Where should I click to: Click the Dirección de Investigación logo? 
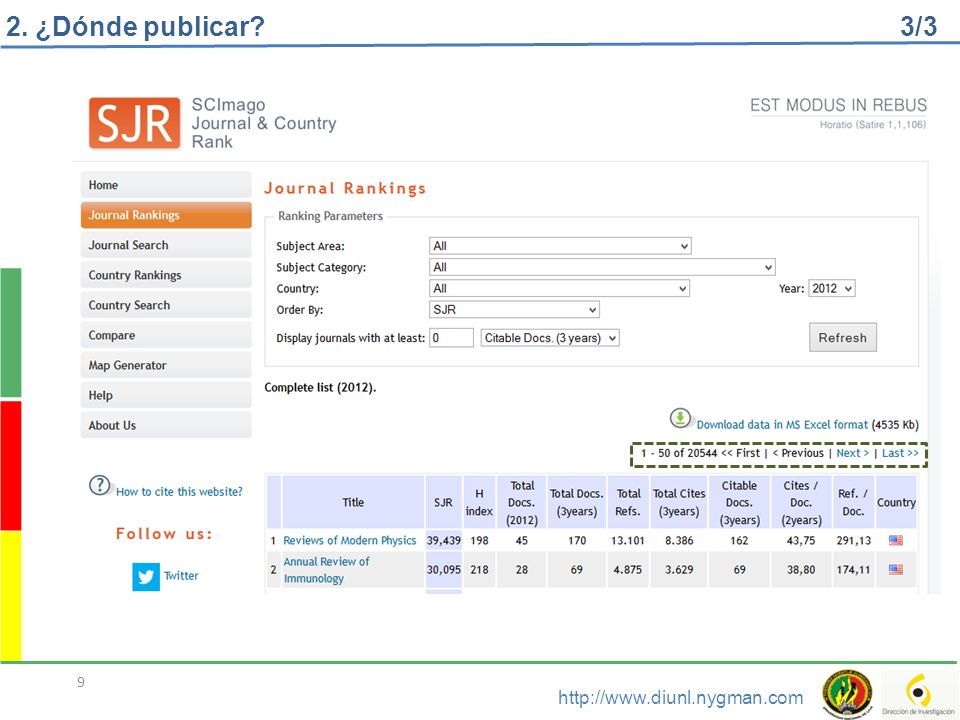(918, 693)
